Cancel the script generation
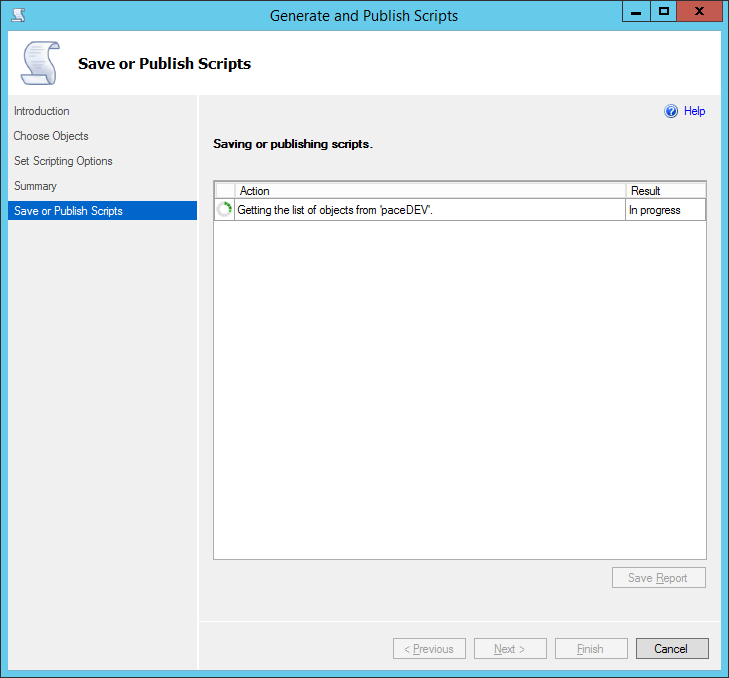The image size is (729, 678). (671, 649)
